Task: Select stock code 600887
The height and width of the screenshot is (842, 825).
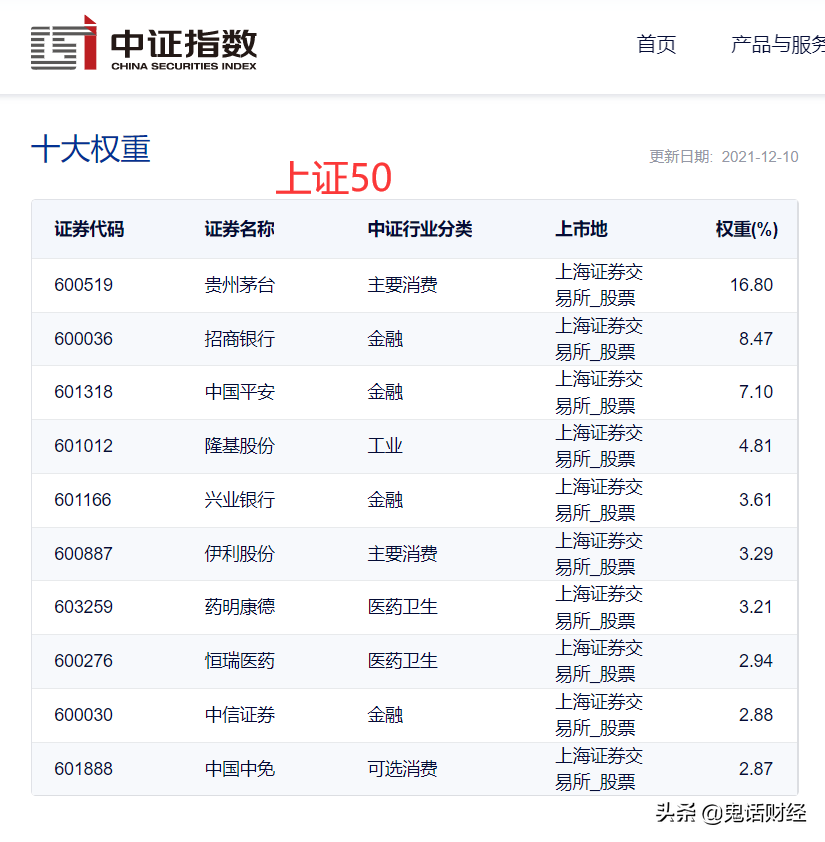Action: click(83, 554)
